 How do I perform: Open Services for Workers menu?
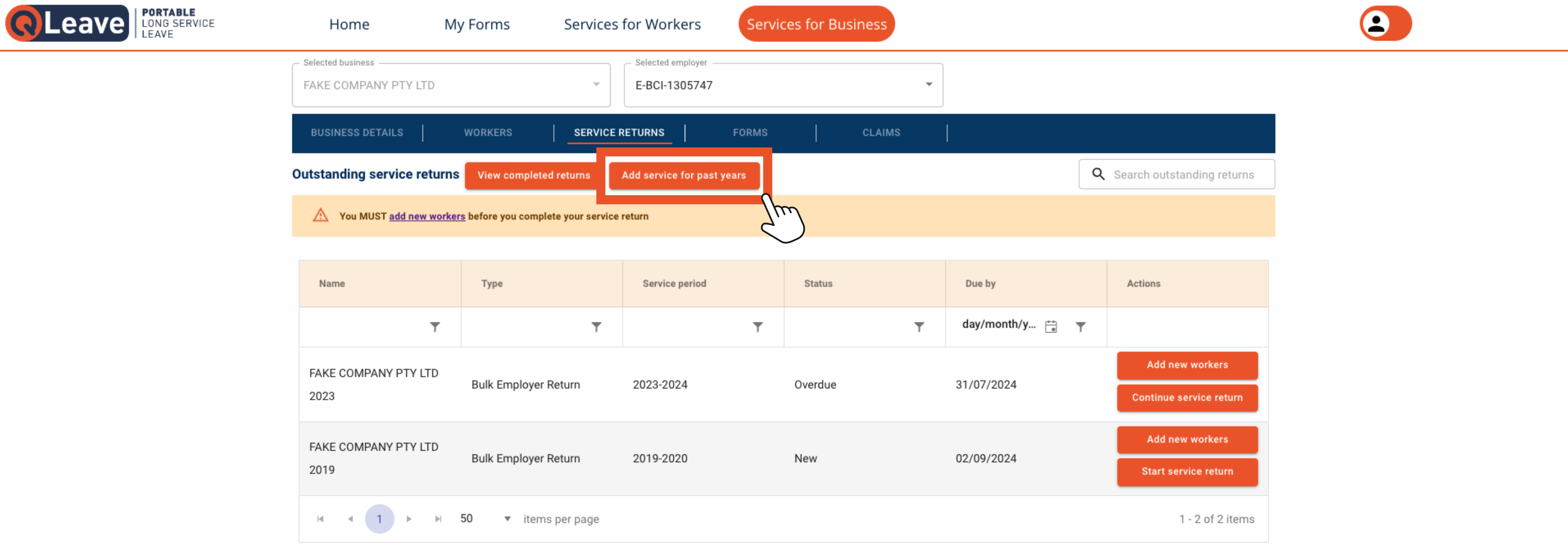click(632, 24)
